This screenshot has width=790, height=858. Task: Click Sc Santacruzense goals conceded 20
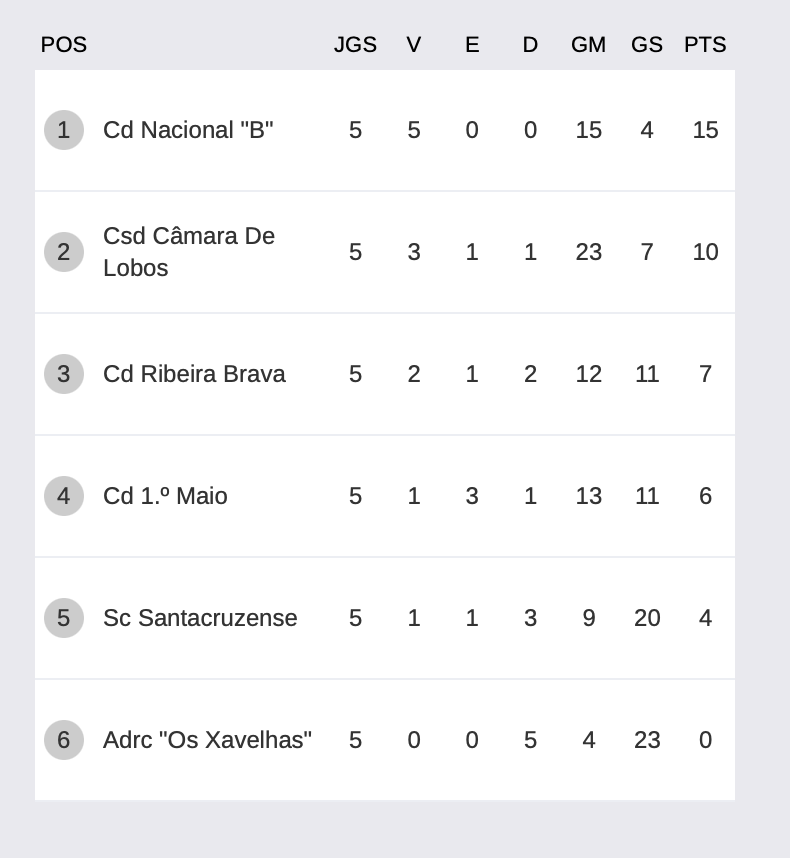(647, 618)
